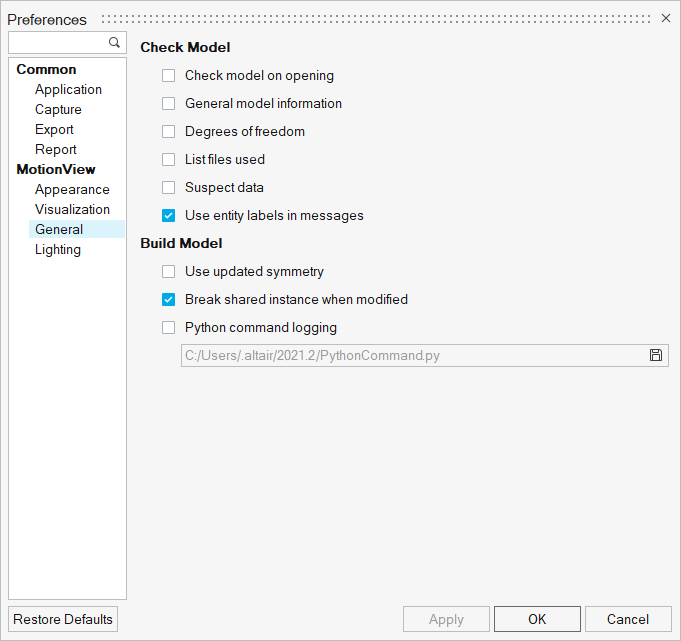Select Appearance under MotionView
Viewport: 681px width, 641px height.
[72, 189]
